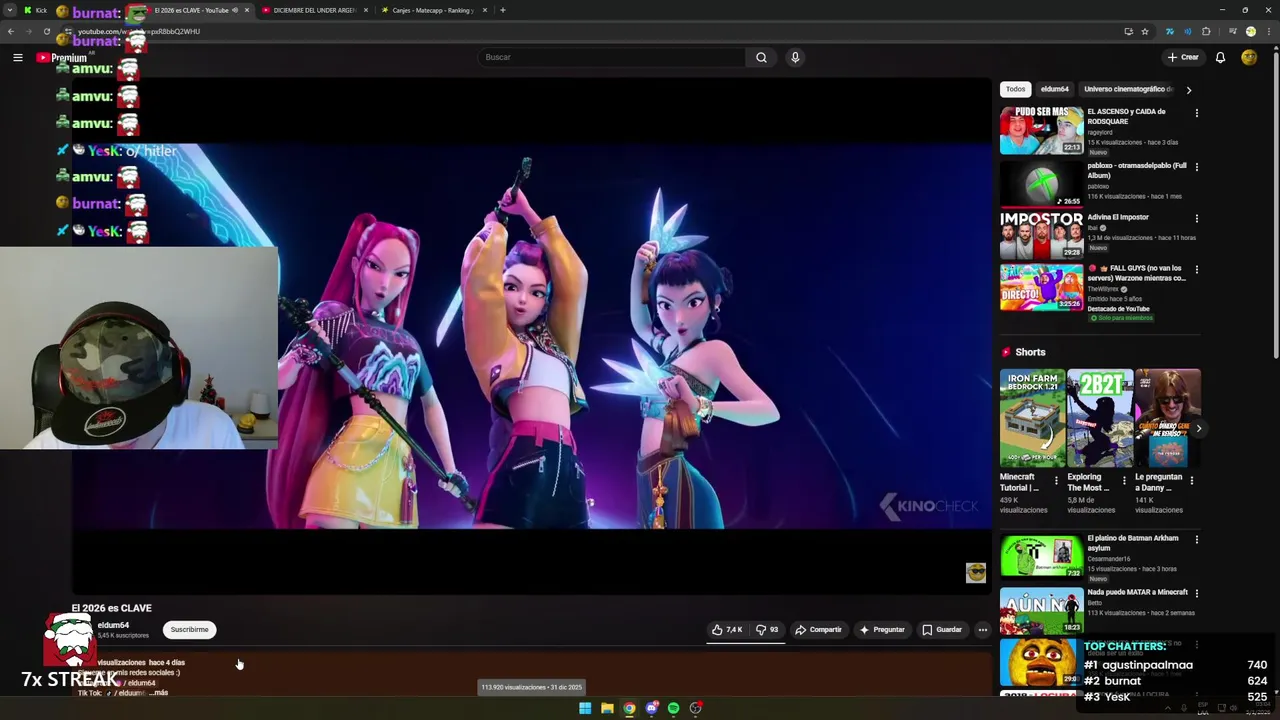Switch to DICIEMBRE DEL UNDER ARGEN tab
This screenshot has height=720, width=1280.
(315, 10)
